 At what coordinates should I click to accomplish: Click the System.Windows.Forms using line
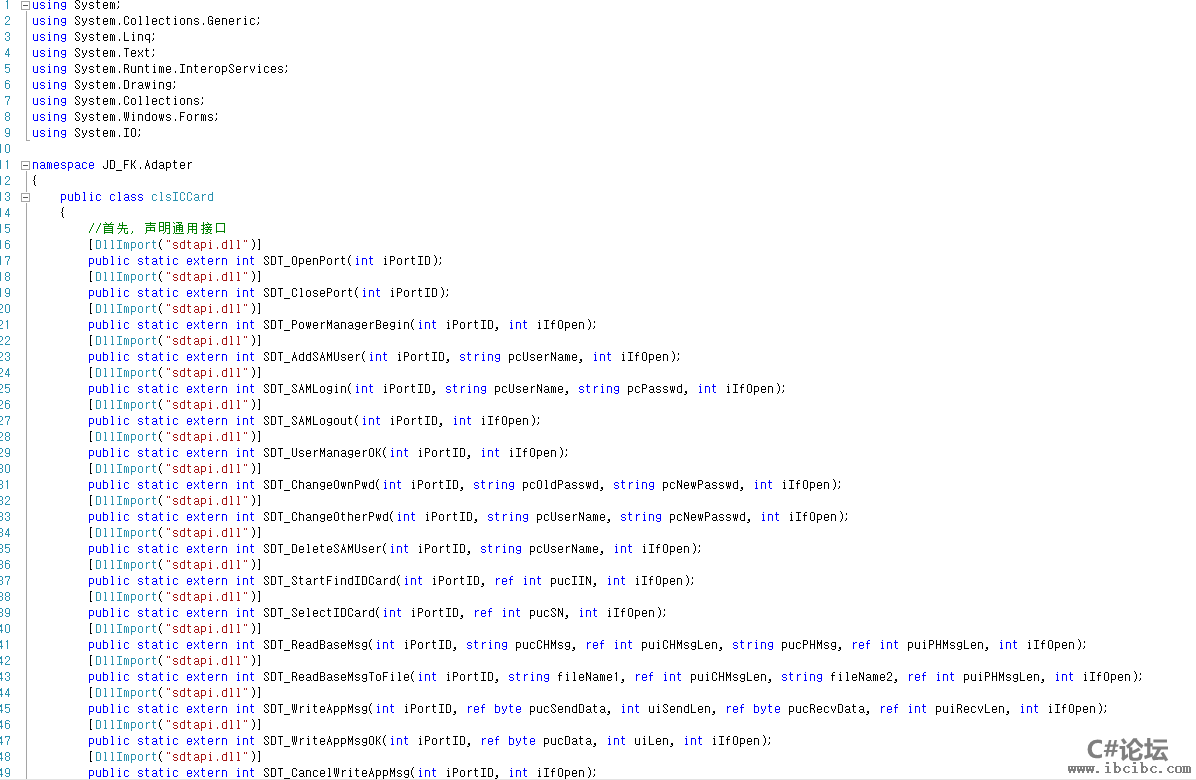(124, 117)
